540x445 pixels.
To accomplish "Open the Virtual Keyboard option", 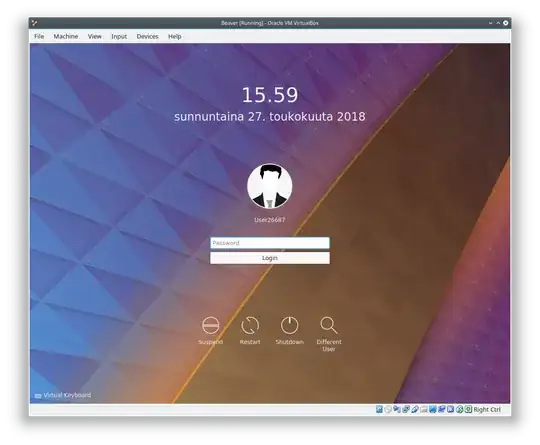I will pos(63,395).
